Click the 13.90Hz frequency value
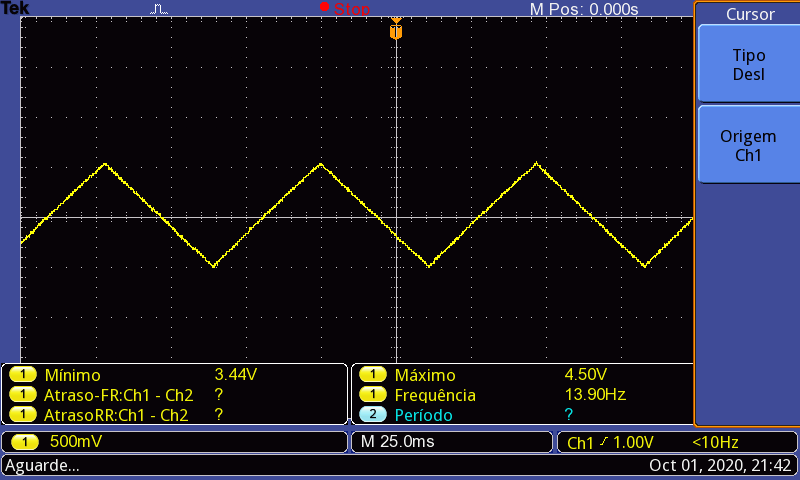This screenshot has width=800, height=480. [x=595, y=394]
